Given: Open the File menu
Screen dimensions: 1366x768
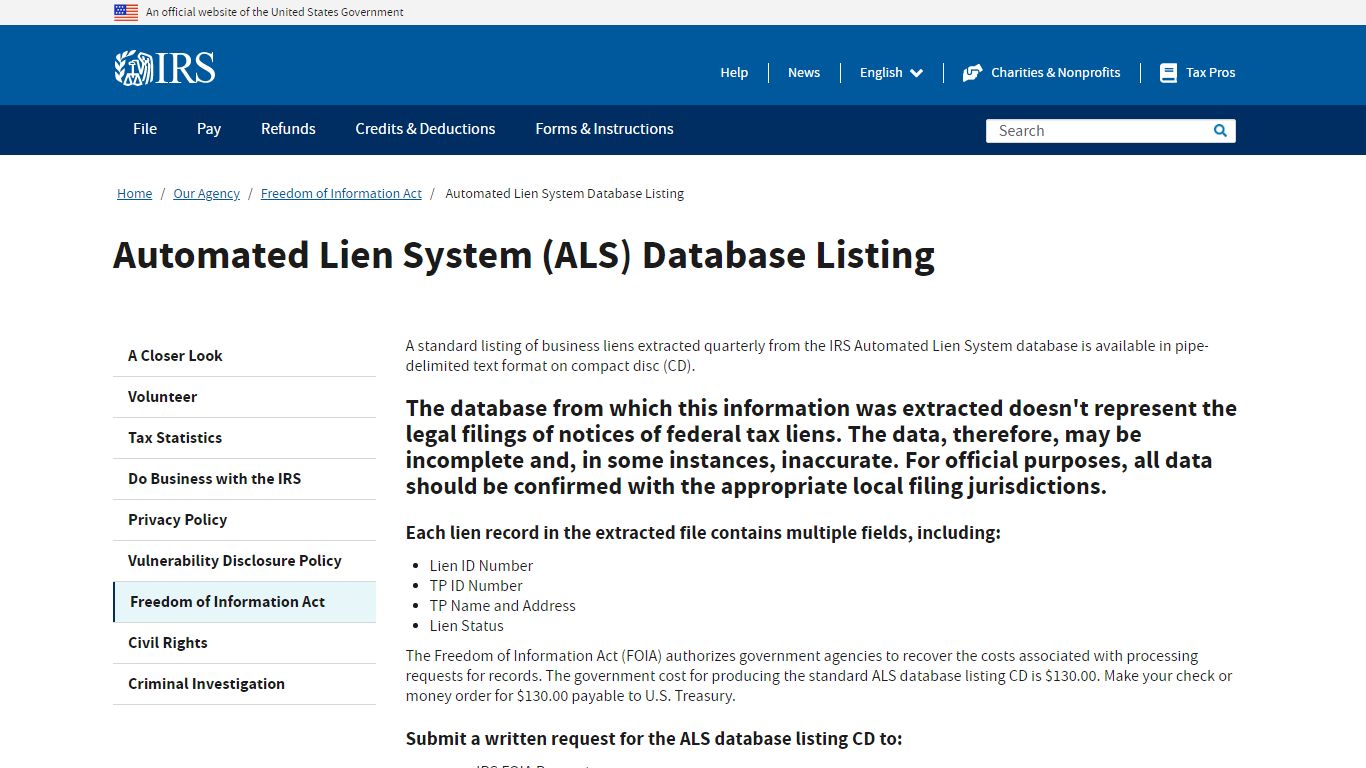Looking at the screenshot, I should click(x=145, y=129).
